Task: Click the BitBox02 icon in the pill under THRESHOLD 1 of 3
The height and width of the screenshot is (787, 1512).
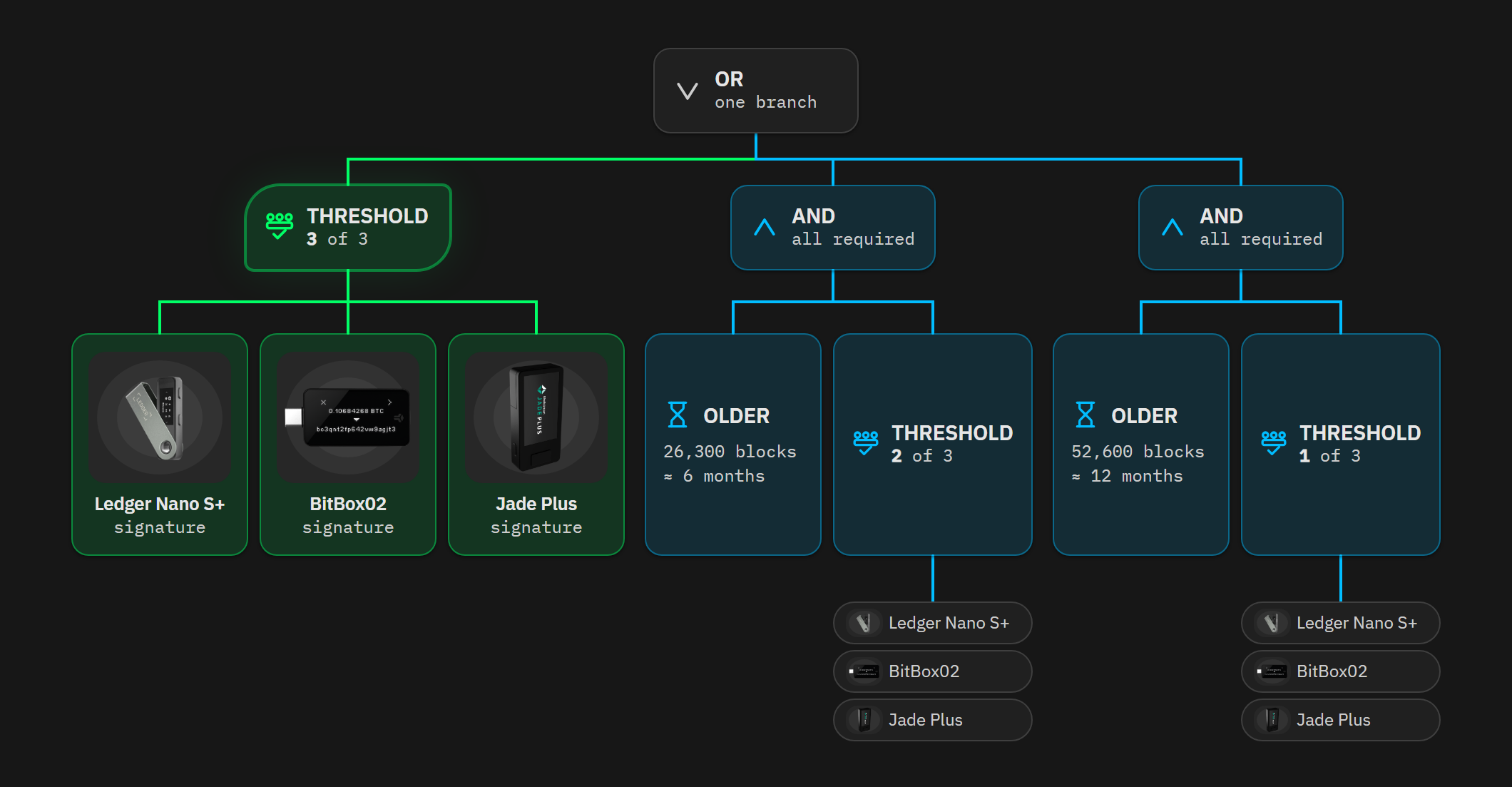Action: pos(1272,671)
